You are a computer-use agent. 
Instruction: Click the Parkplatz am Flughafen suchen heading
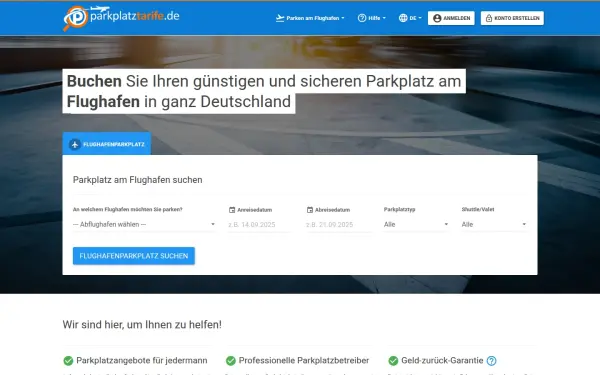click(137, 180)
